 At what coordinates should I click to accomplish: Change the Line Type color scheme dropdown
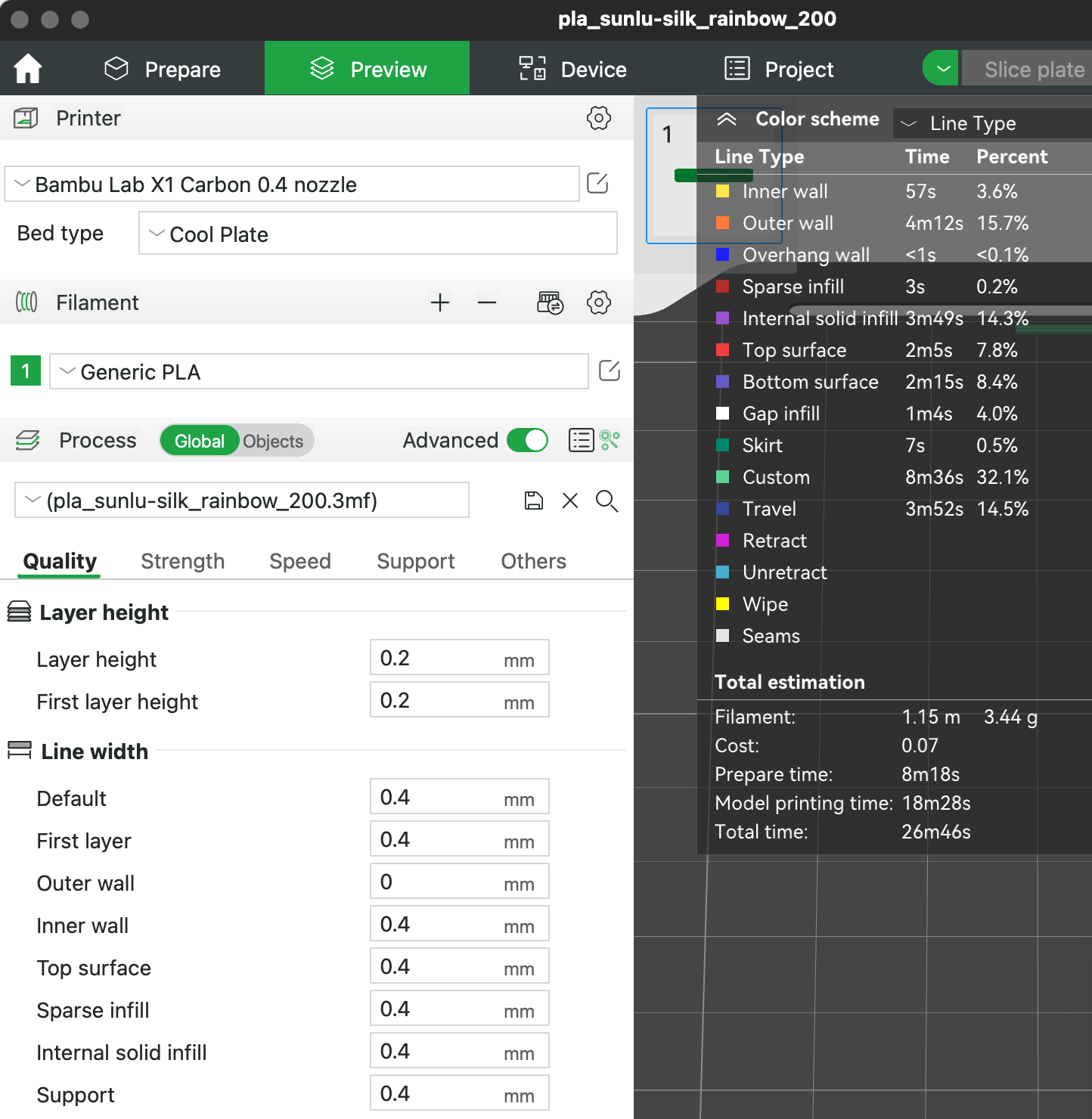click(x=991, y=123)
